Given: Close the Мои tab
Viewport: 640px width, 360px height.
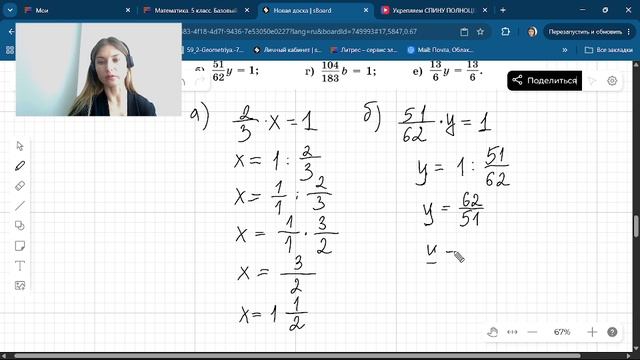Looking at the screenshot, I should click(128, 10).
